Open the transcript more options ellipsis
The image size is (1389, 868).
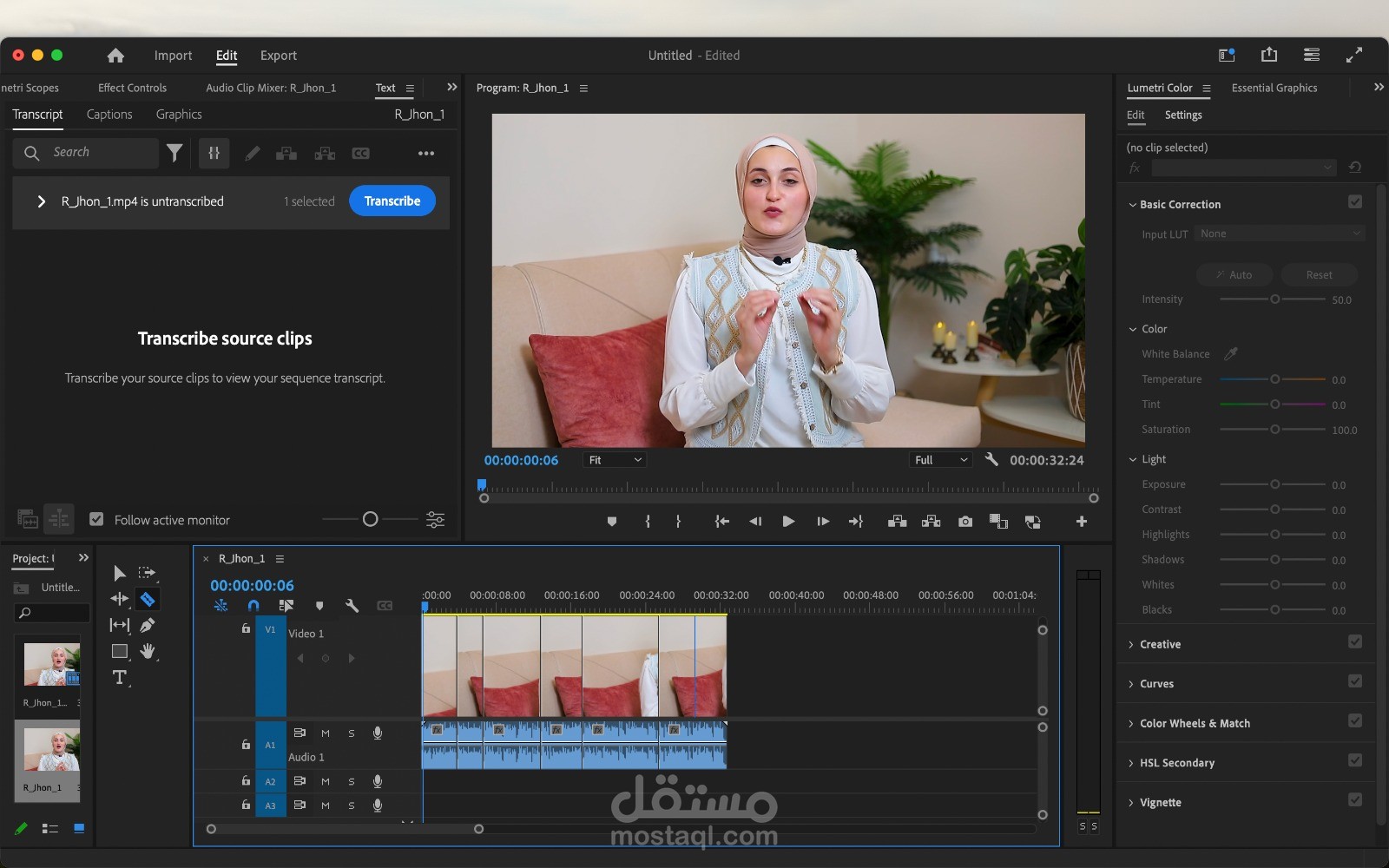[x=426, y=154]
